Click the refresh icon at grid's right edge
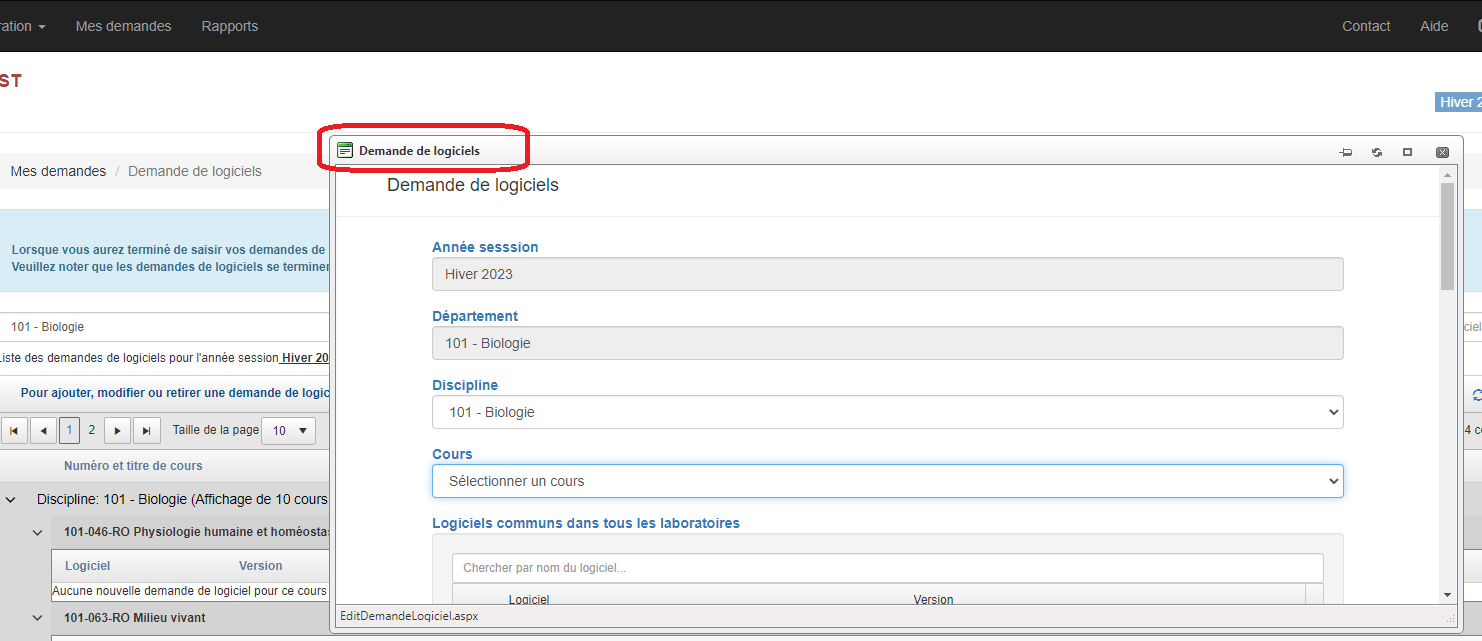 click(1476, 395)
